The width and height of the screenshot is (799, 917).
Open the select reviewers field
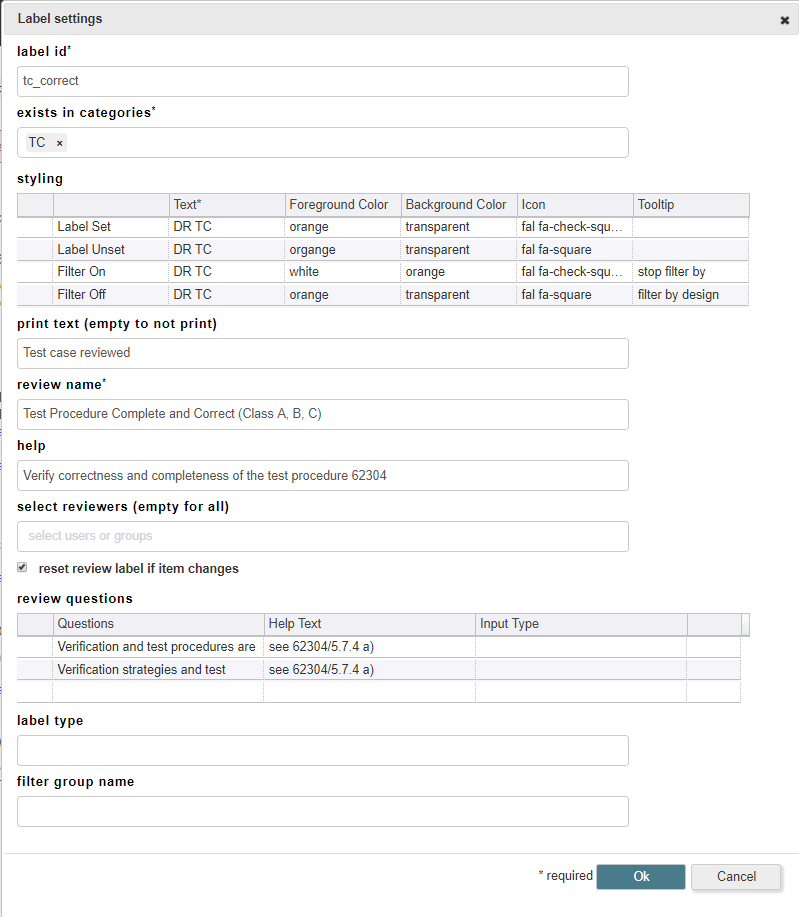click(x=323, y=536)
